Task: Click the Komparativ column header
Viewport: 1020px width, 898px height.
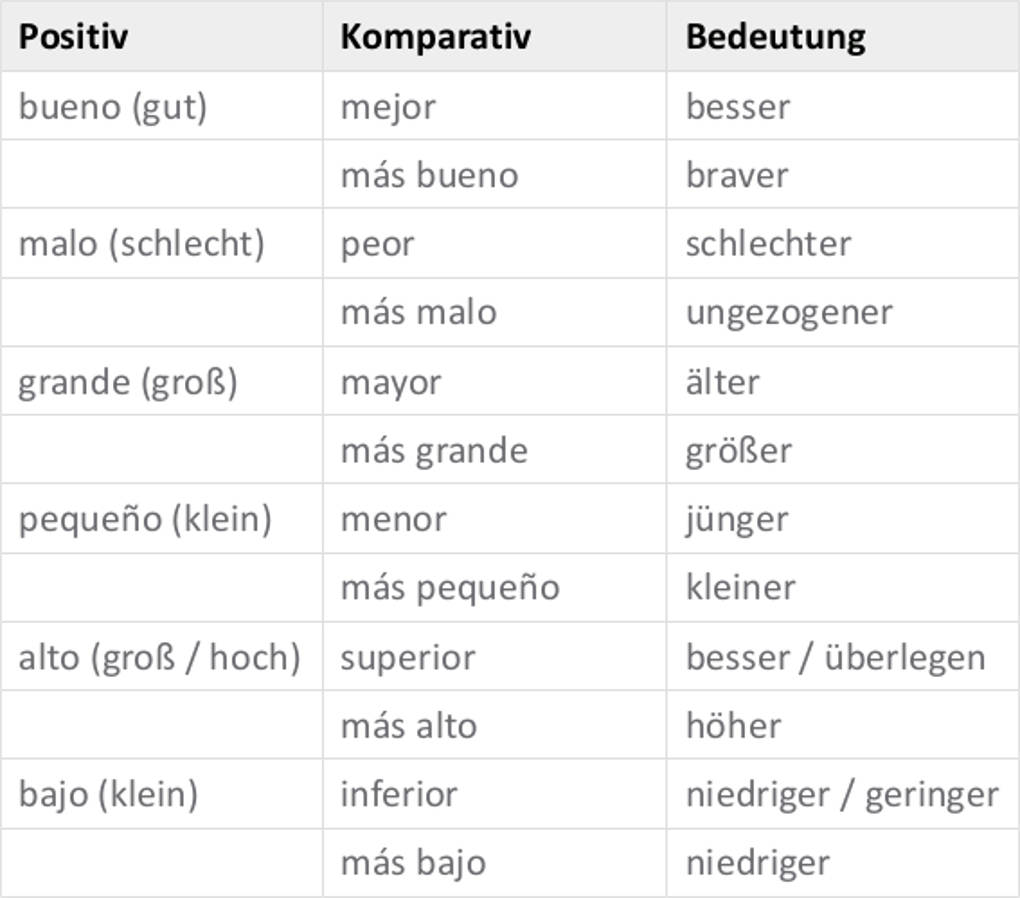Action: coord(435,37)
